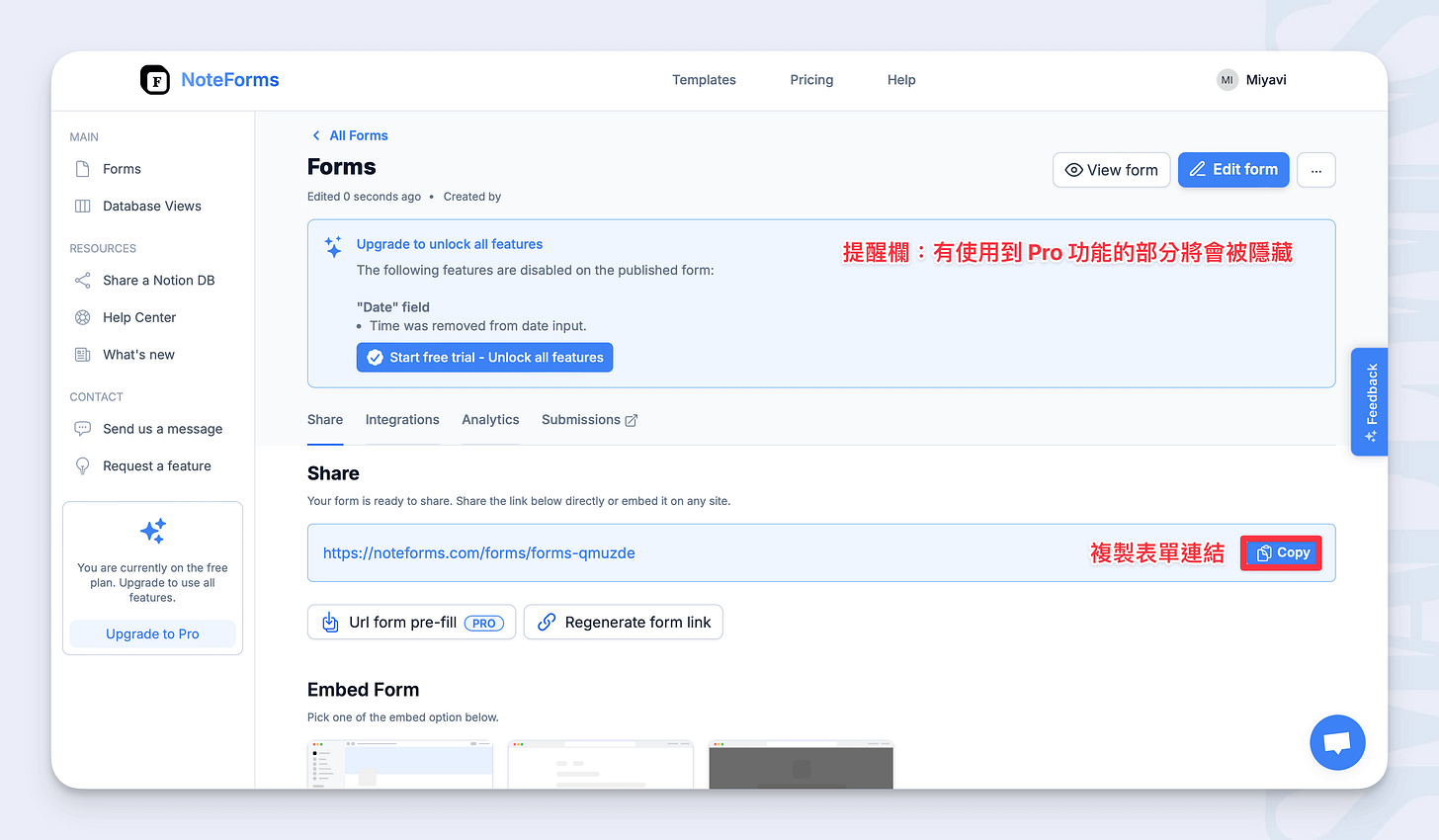Open Database Views in the sidebar

151,206
